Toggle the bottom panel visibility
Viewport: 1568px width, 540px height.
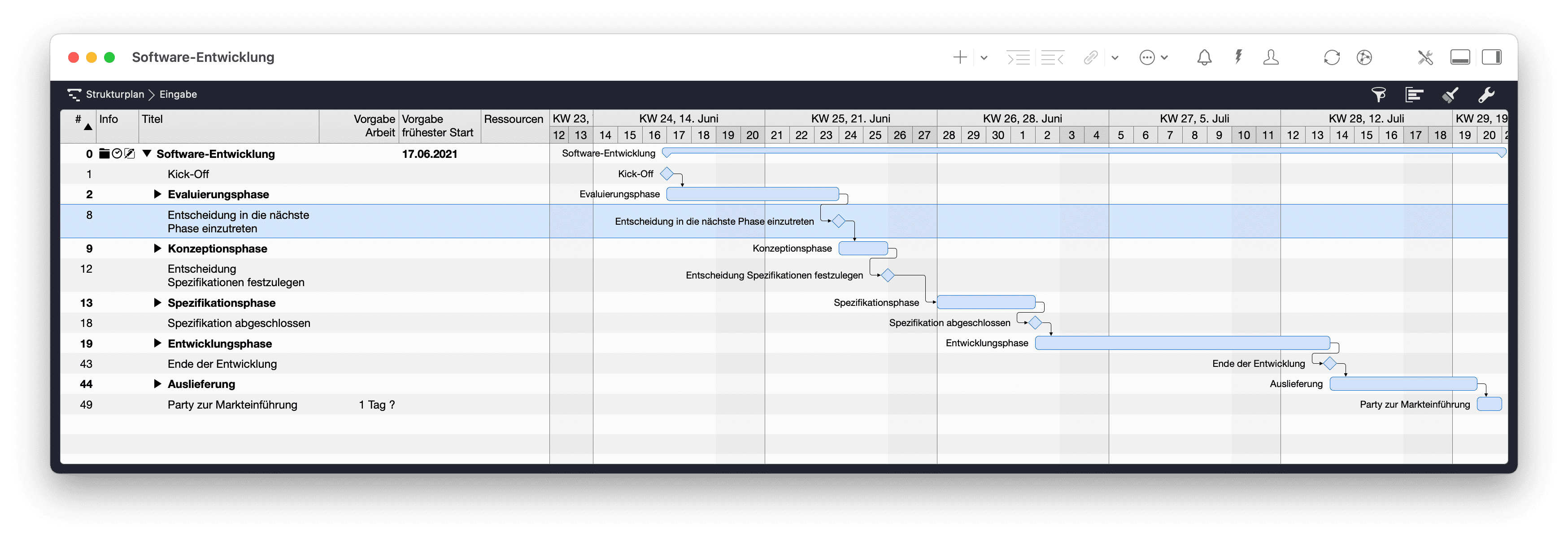[x=1460, y=57]
